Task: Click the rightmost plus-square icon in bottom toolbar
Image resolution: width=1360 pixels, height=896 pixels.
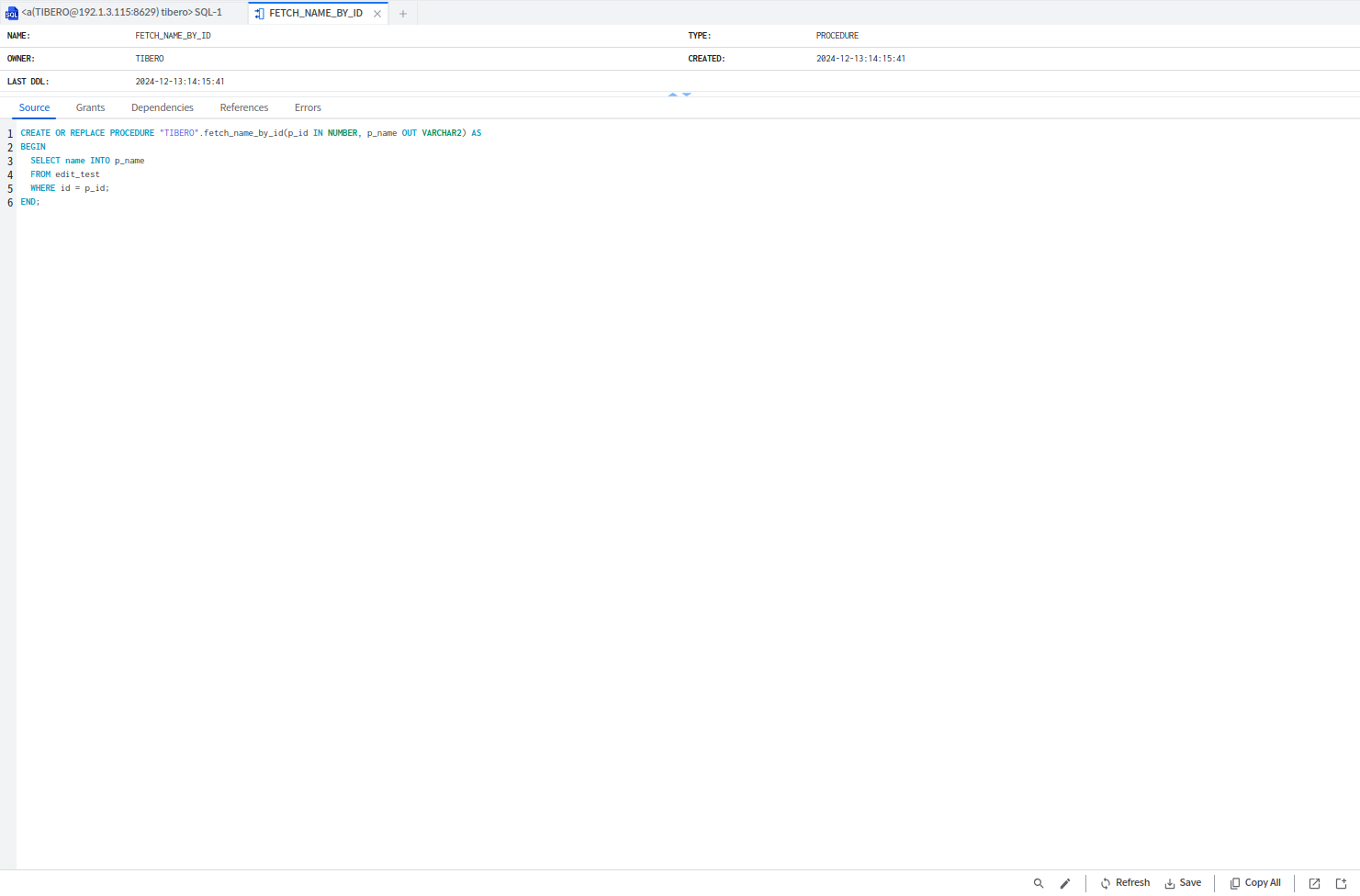Action: pyautogui.click(x=1341, y=883)
